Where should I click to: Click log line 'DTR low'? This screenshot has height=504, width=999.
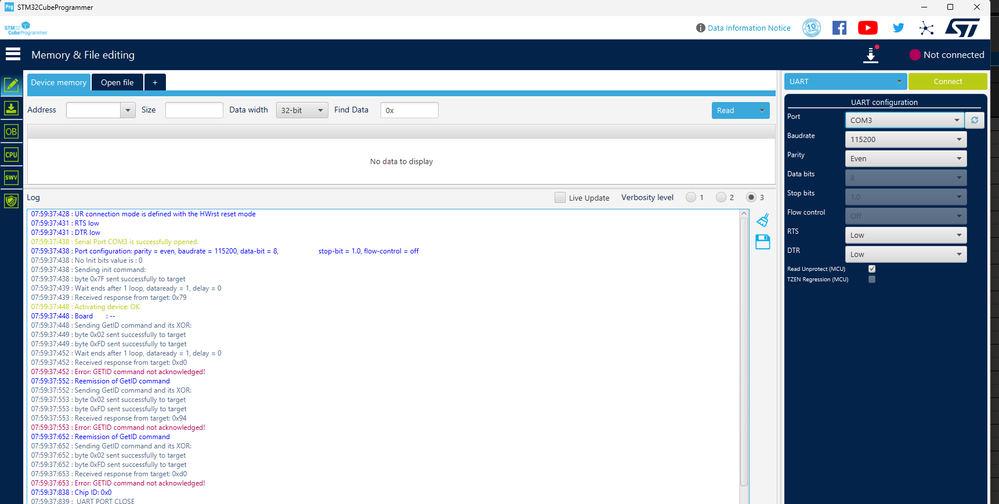click(x=66, y=233)
